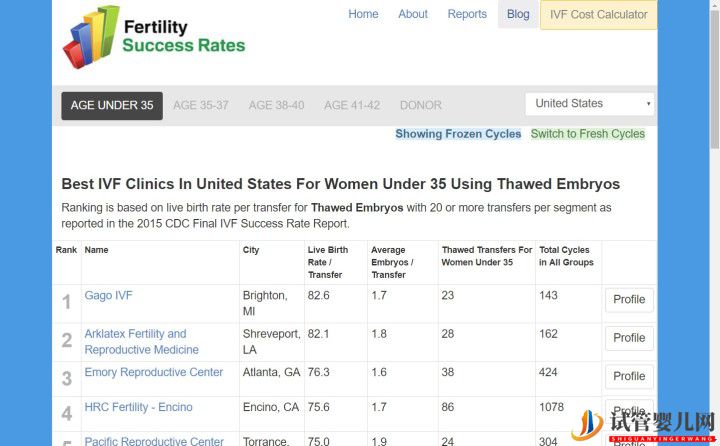Image resolution: width=720 pixels, height=446 pixels.
Task: Open the United States country dropdown
Action: (x=590, y=104)
